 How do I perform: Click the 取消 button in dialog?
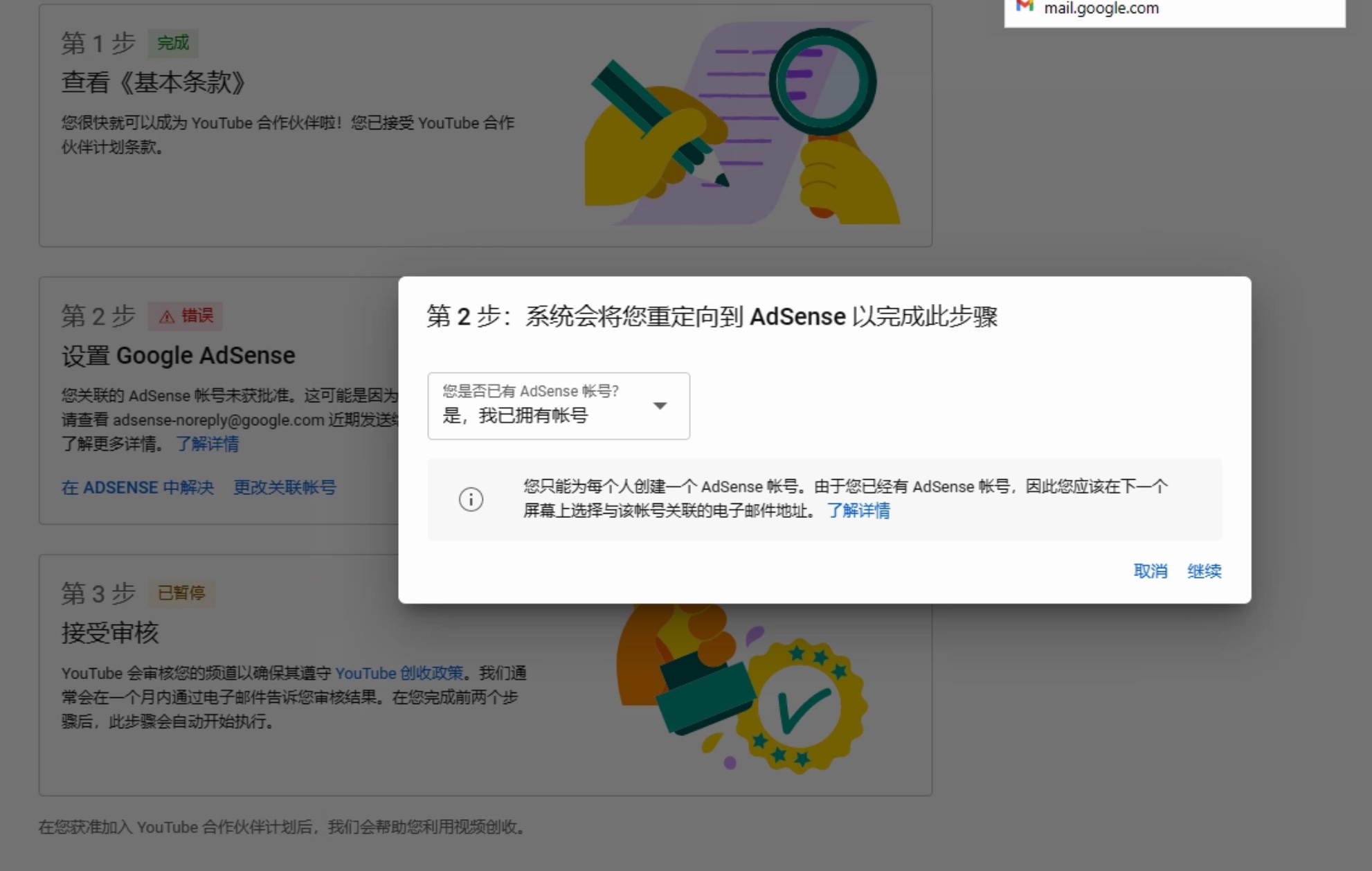pyautogui.click(x=1150, y=571)
